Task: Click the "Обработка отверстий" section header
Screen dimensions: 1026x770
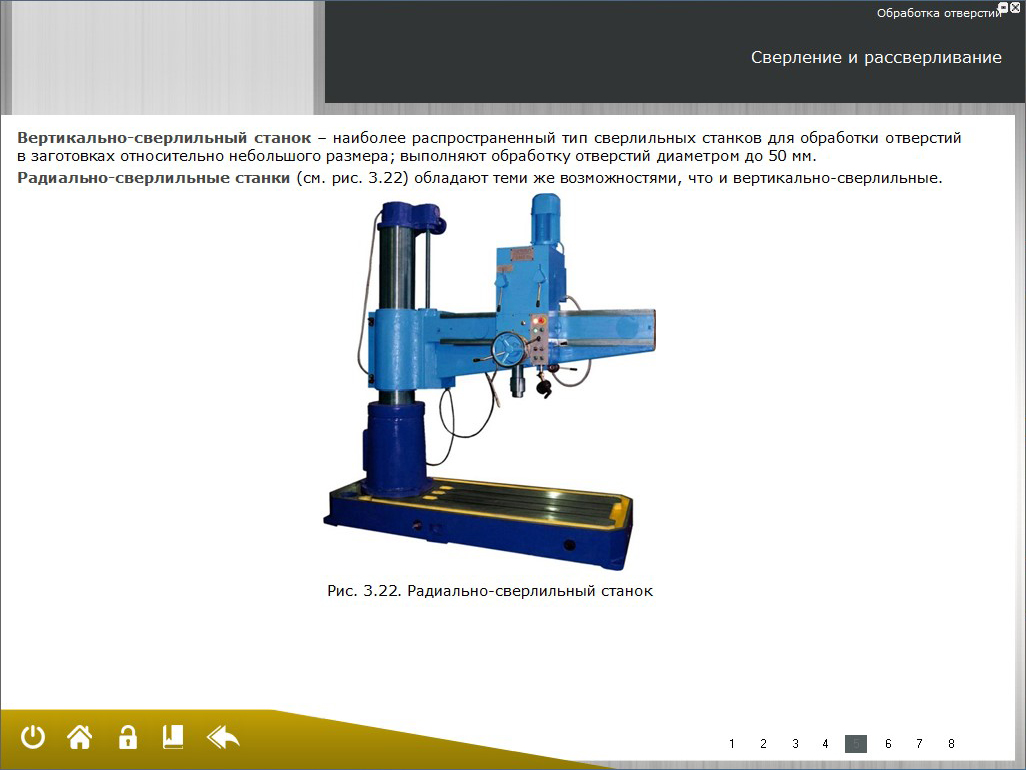Action: click(x=938, y=14)
